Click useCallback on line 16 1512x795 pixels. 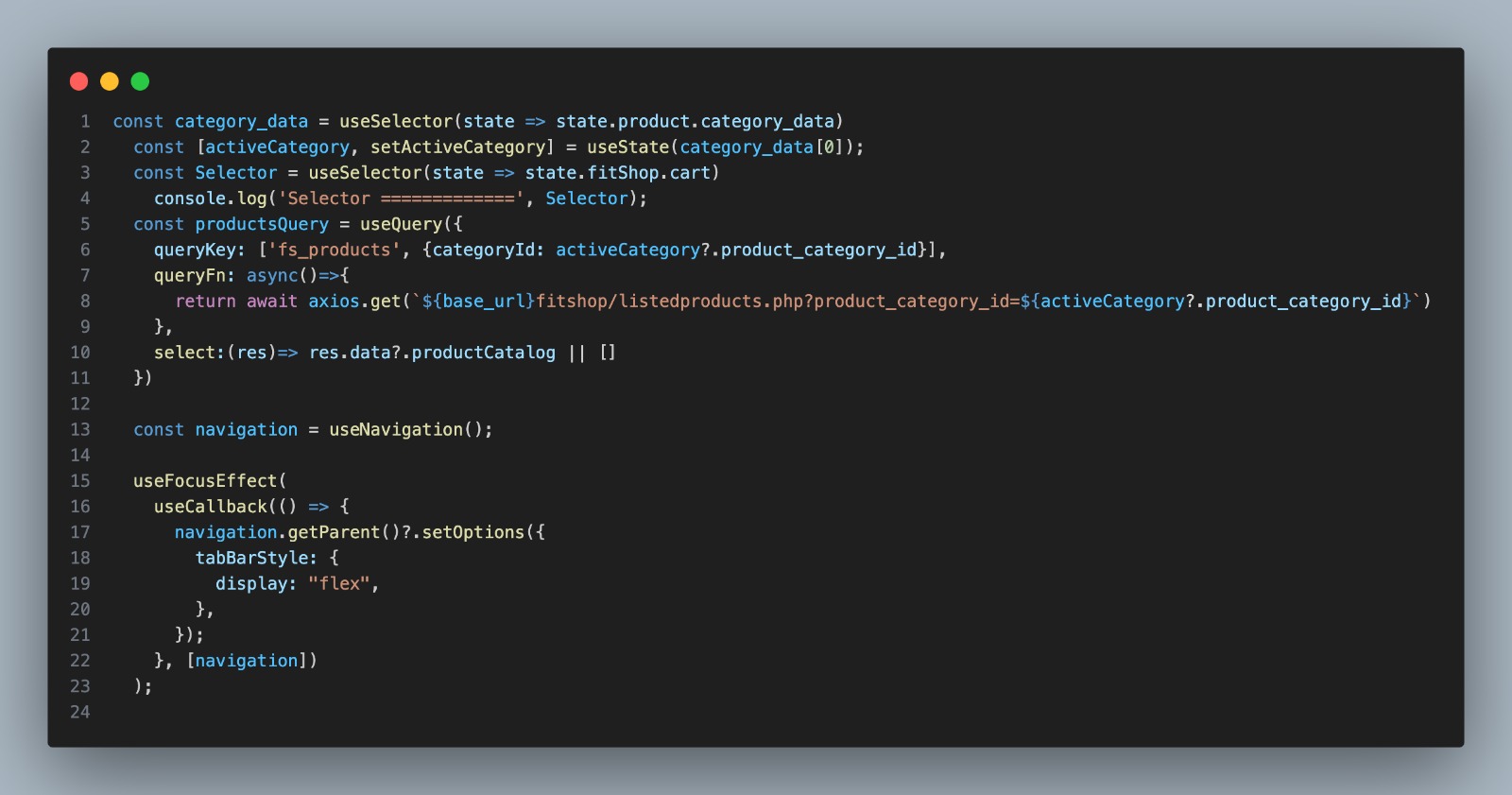210,507
